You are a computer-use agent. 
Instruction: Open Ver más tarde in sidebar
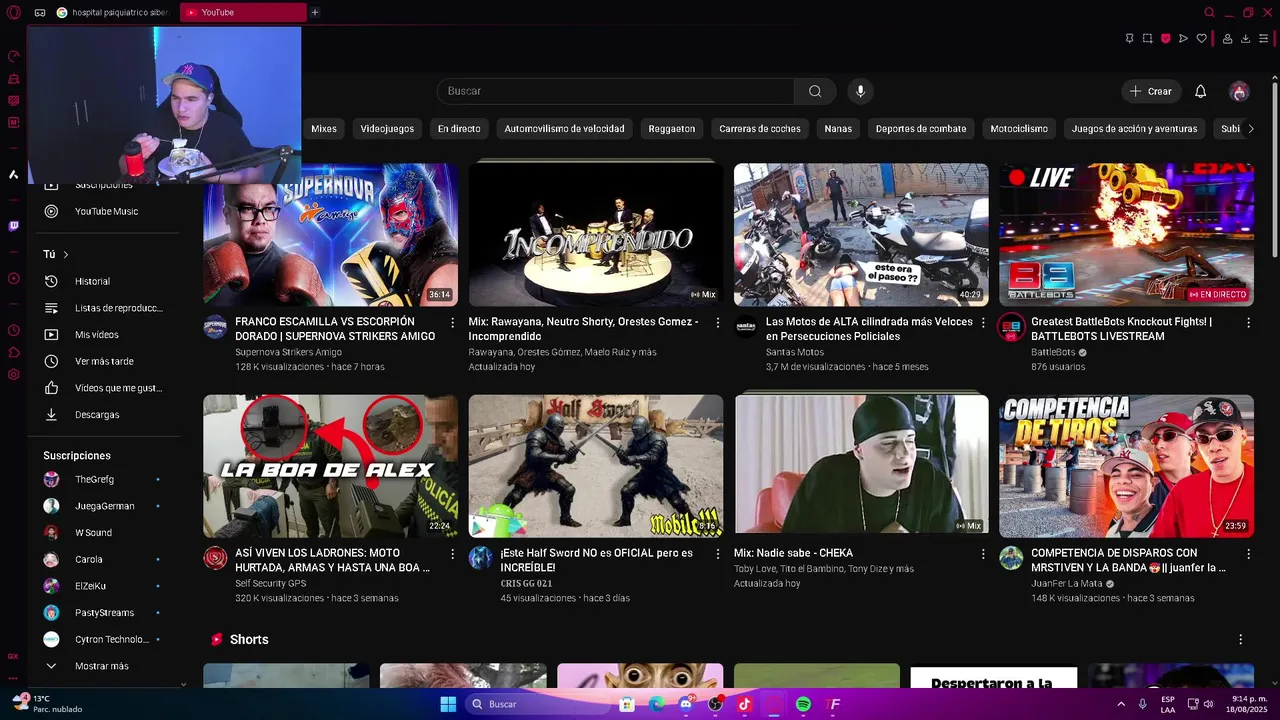(x=104, y=361)
